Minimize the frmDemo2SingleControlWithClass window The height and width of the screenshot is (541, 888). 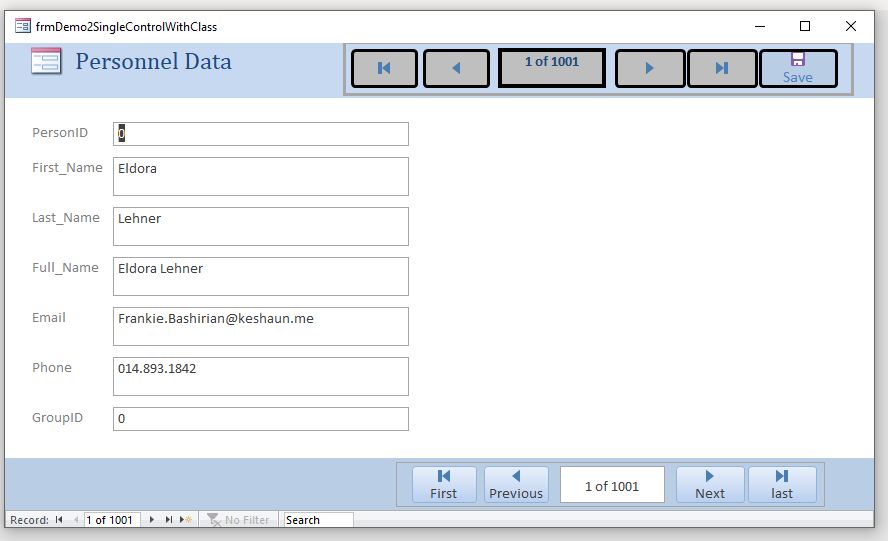click(x=760, y=26)
